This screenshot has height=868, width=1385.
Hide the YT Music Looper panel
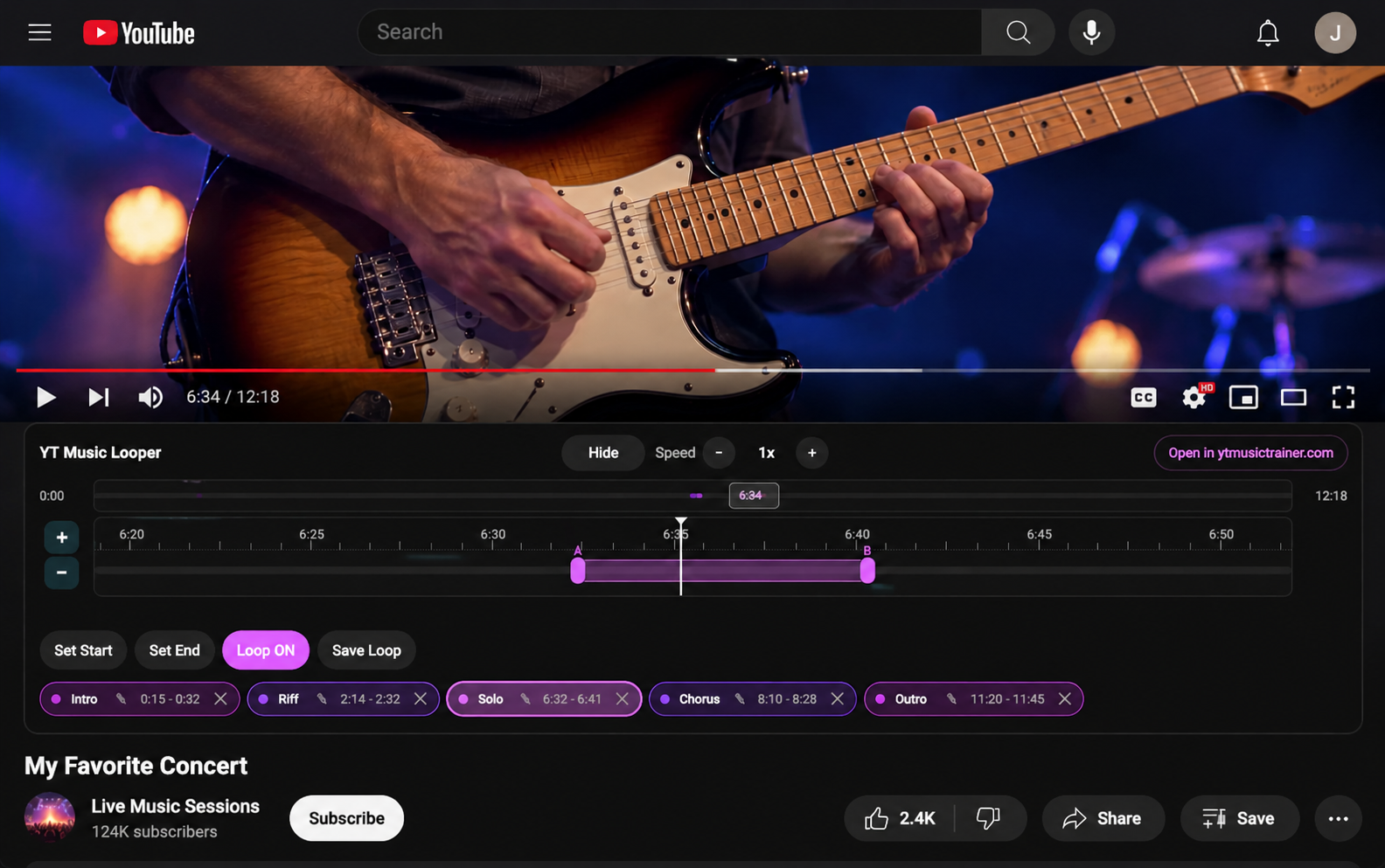pyautogui.click(x=603, y=453)
